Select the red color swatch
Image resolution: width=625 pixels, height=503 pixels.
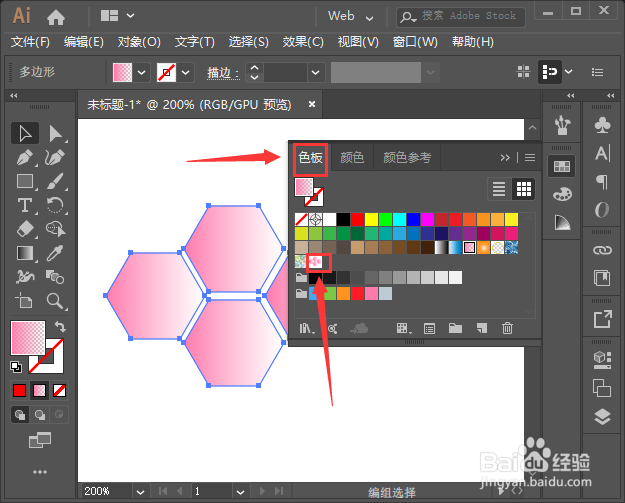[x=358, y=220]
